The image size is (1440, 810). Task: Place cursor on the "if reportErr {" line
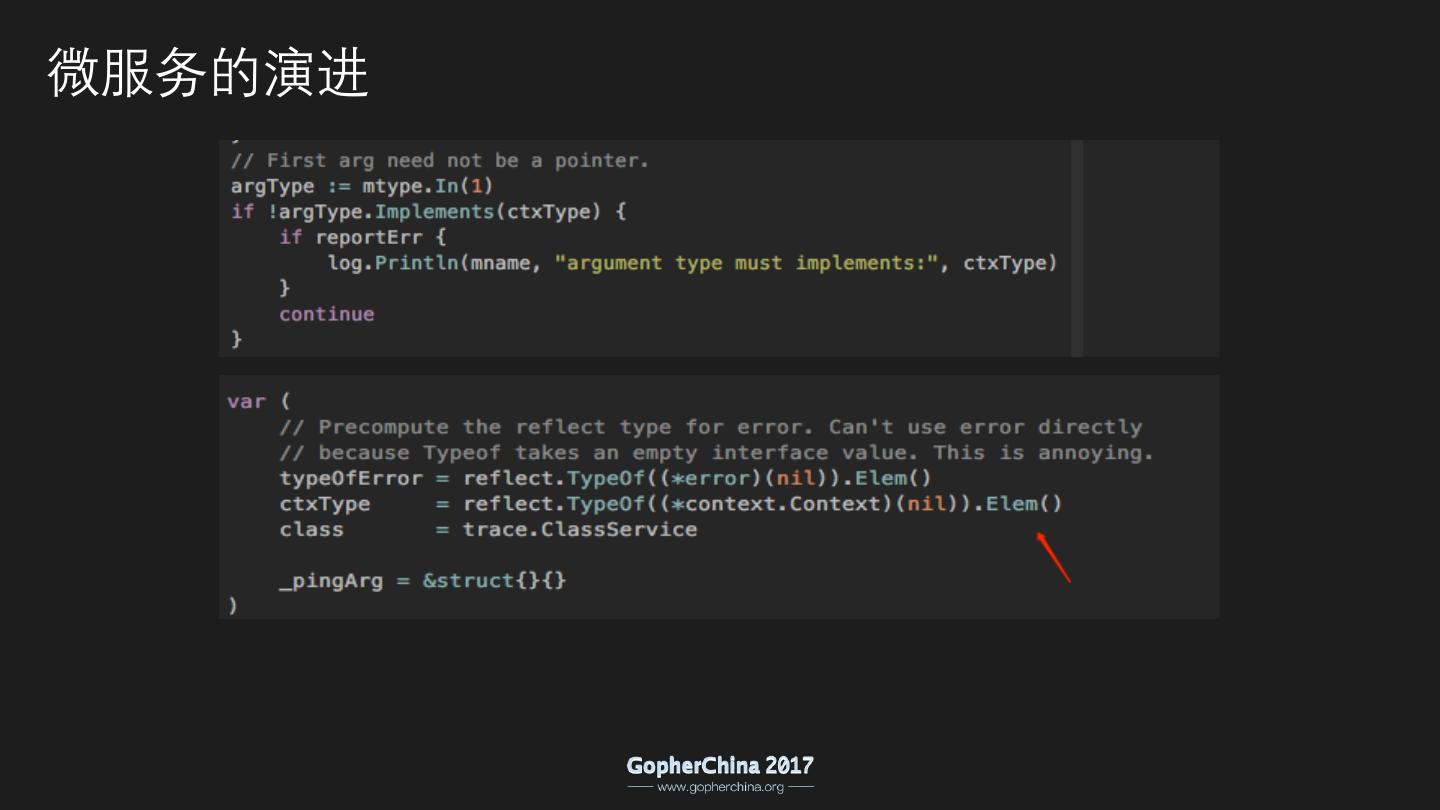(362, 237)
